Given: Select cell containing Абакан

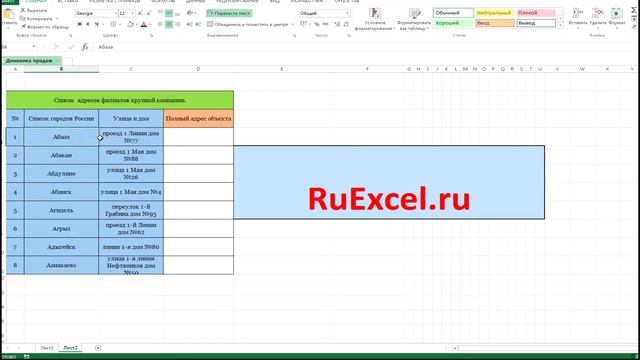Looking at the screenshot, I should coord(61,155).
